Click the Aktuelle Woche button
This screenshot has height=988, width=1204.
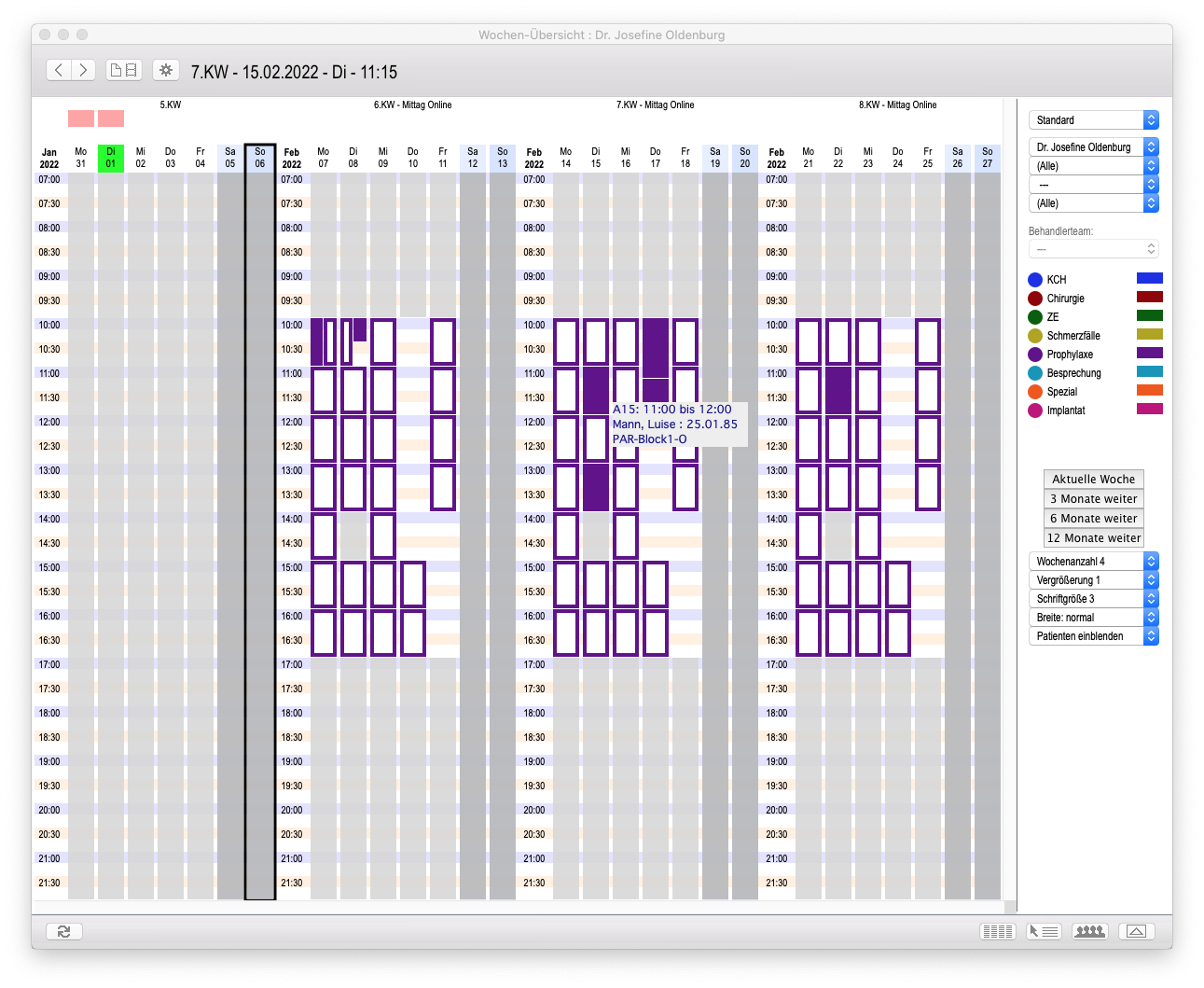(1093, 479)
